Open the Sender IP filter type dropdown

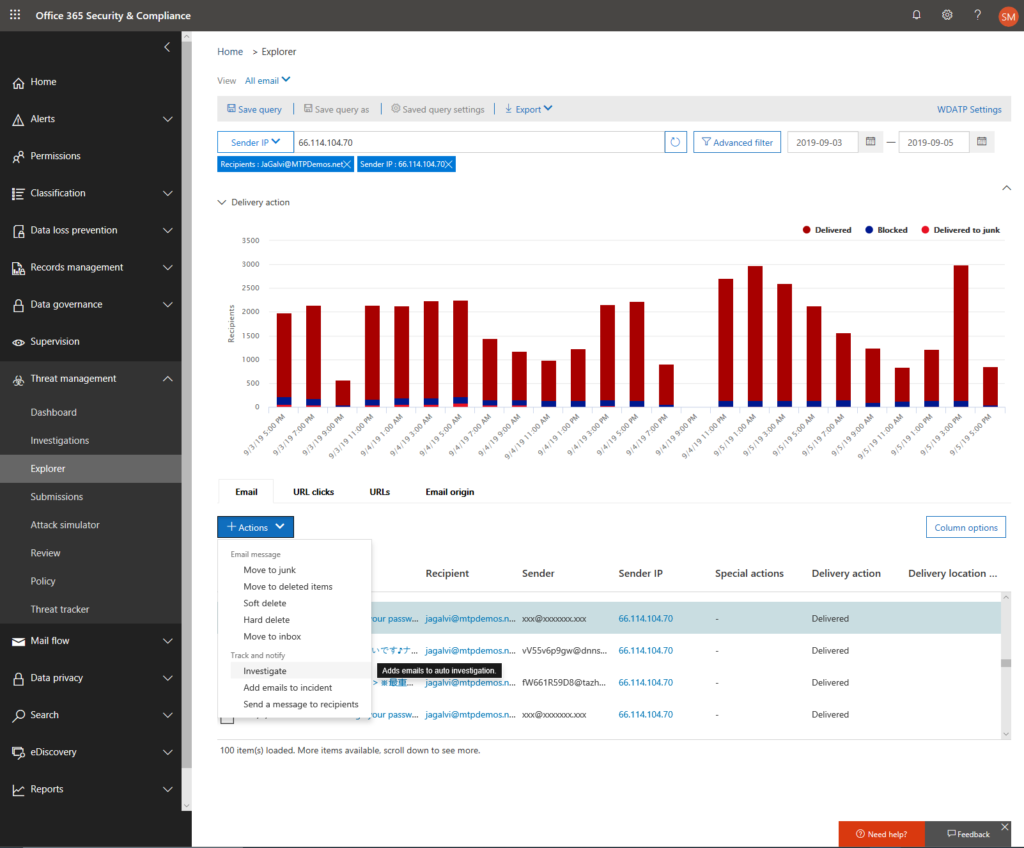[x=254, y=141]
